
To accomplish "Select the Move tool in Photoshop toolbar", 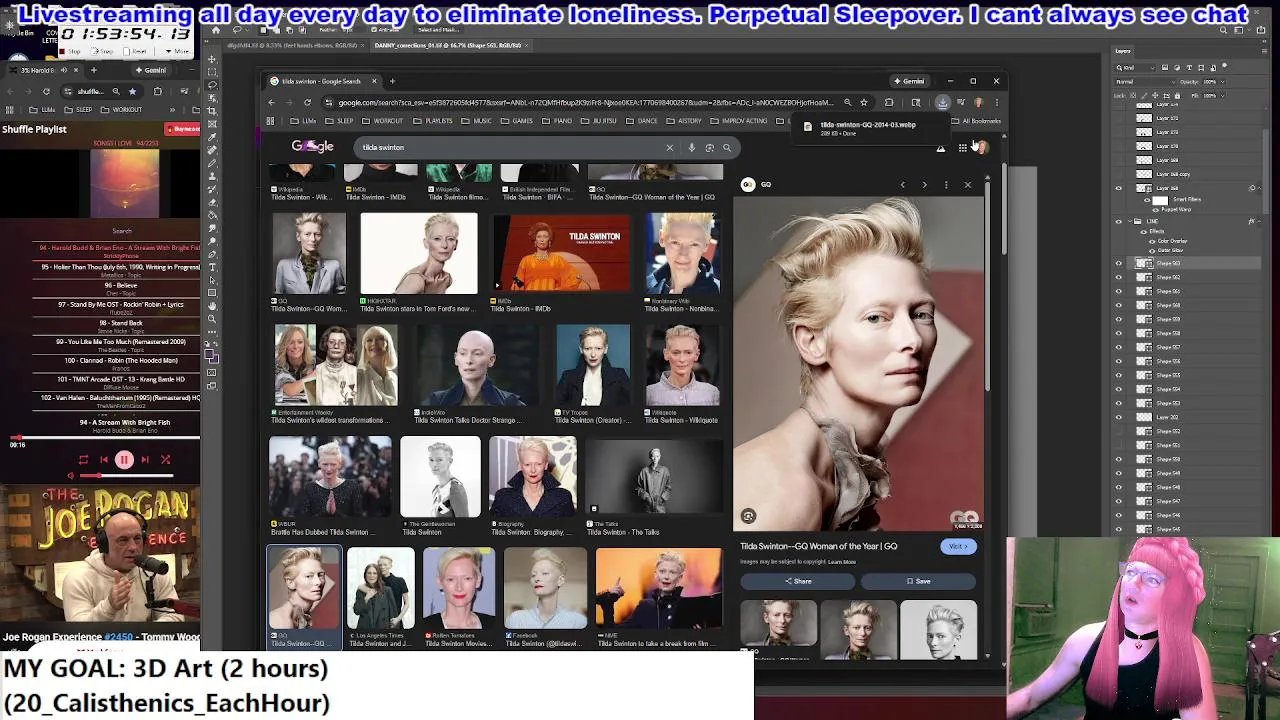I will point(212,59).
